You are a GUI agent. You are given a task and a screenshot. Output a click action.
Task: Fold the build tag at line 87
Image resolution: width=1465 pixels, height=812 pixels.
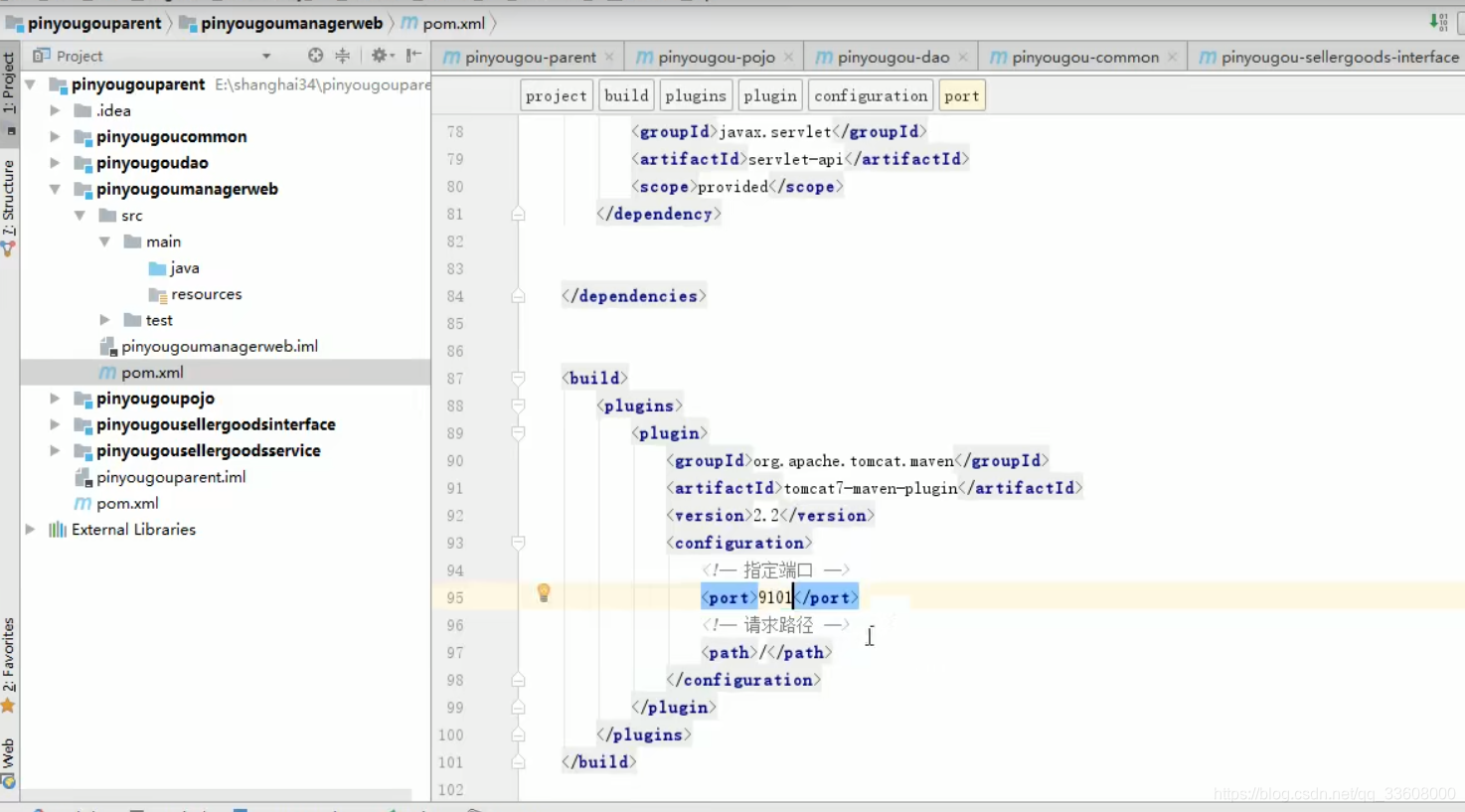coord(518,378)
